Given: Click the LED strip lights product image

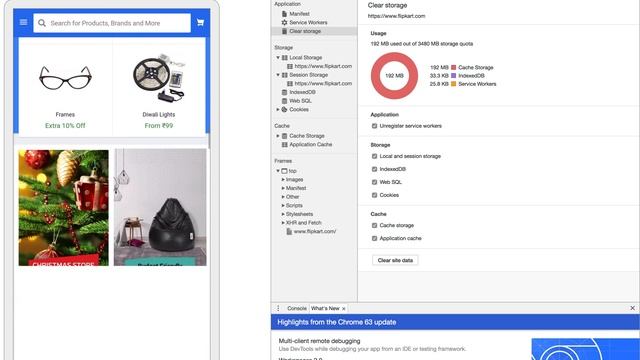Looking at the screenshot, I should point(159,77).
